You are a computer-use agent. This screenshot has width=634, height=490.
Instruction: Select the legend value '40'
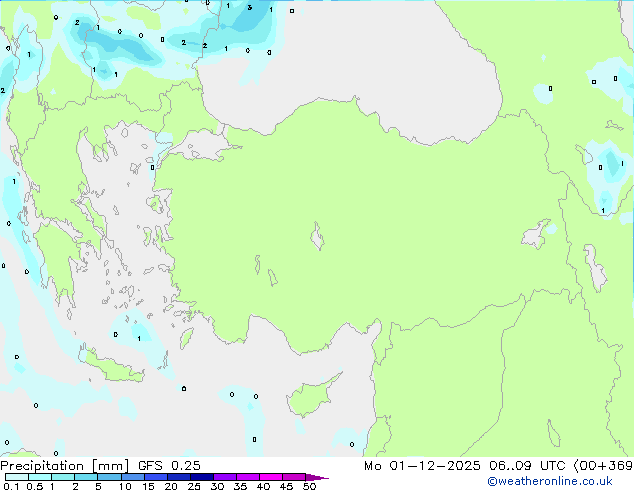(x=263, y=486)
